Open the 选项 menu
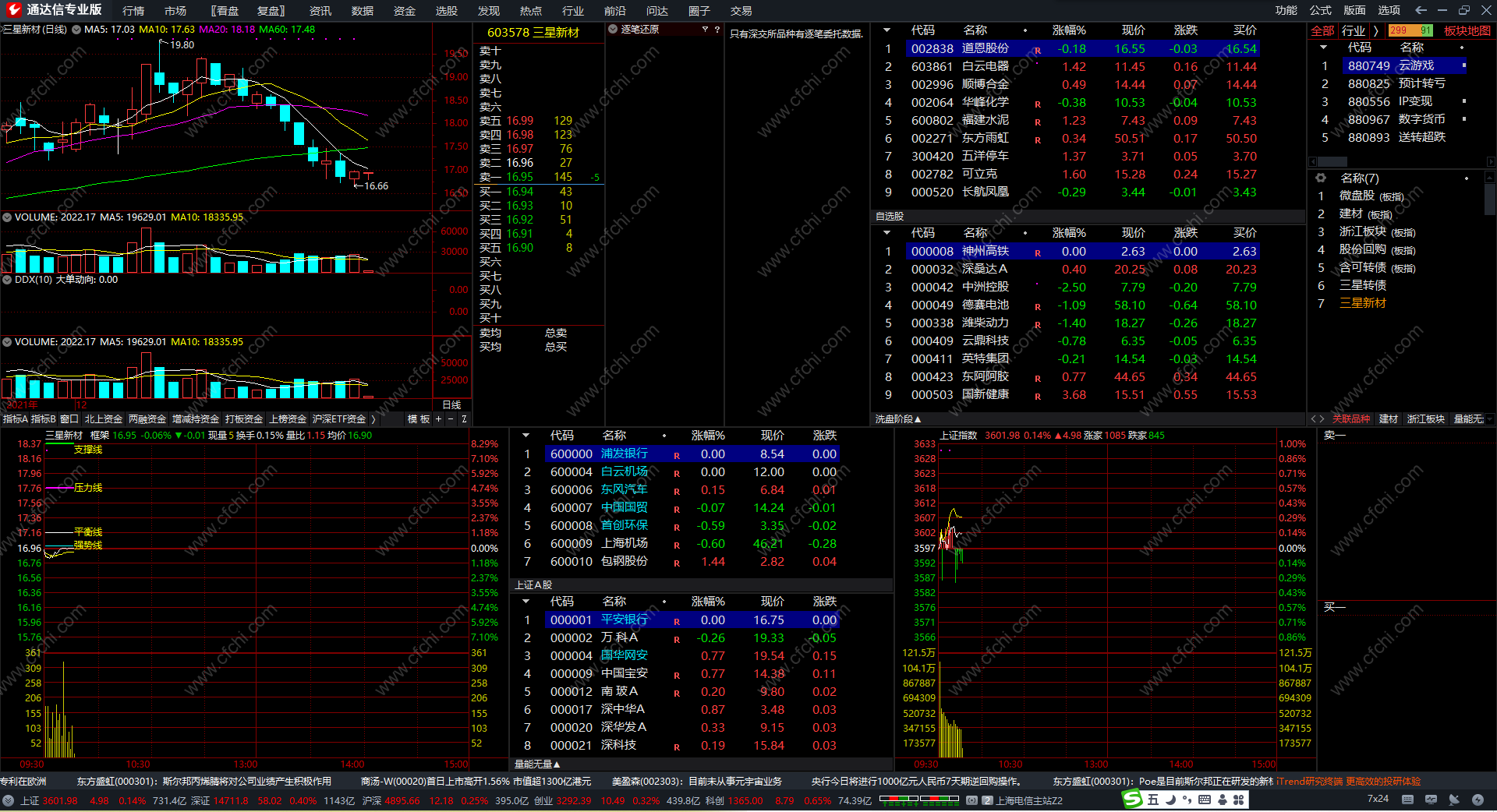Viewport: 1497px width, 812px height. point(1389,10)
